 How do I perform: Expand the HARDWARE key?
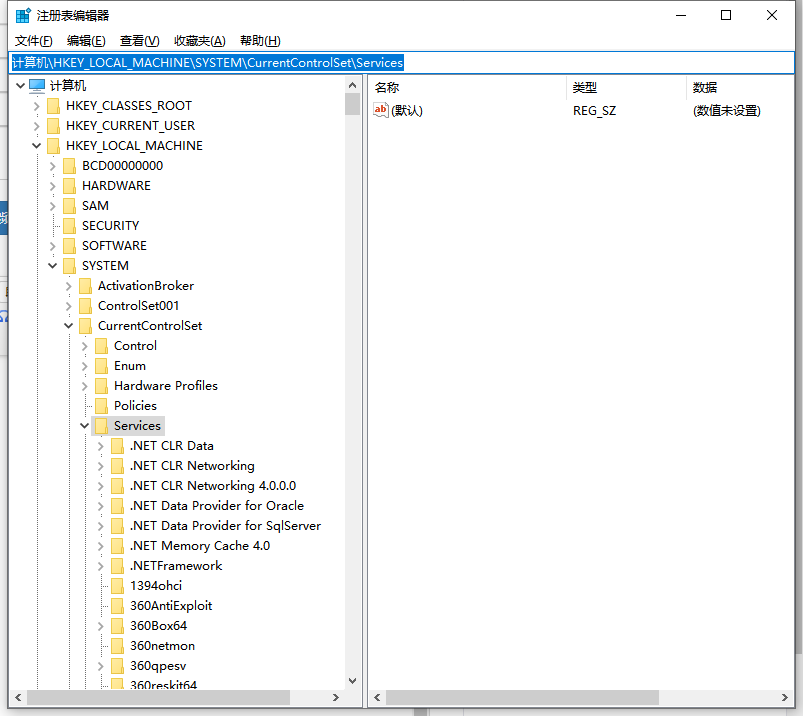52,186
